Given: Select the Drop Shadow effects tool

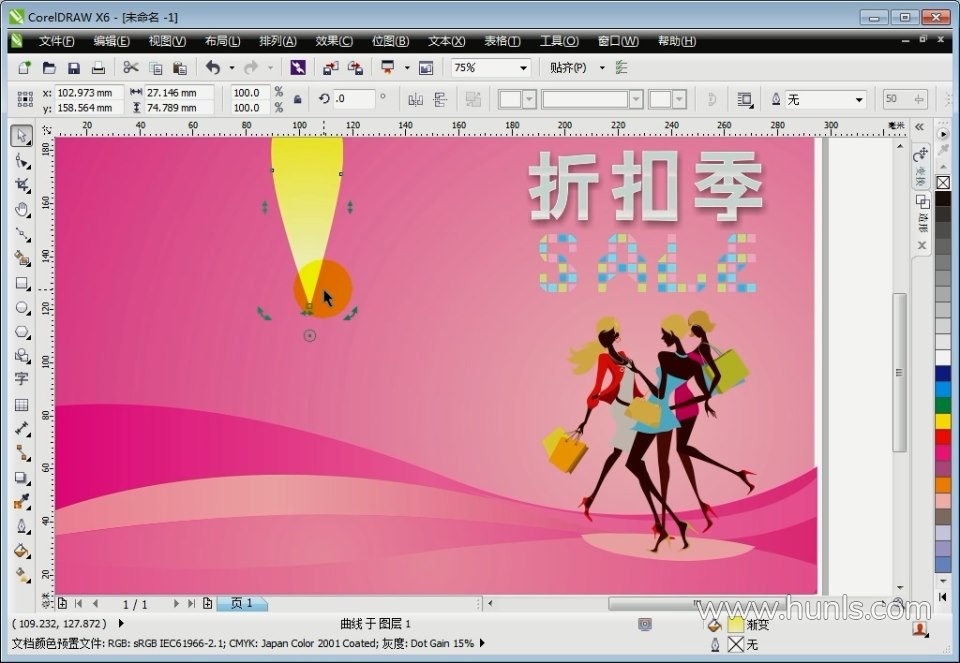Looking at the screenshot, I should 21,478.
